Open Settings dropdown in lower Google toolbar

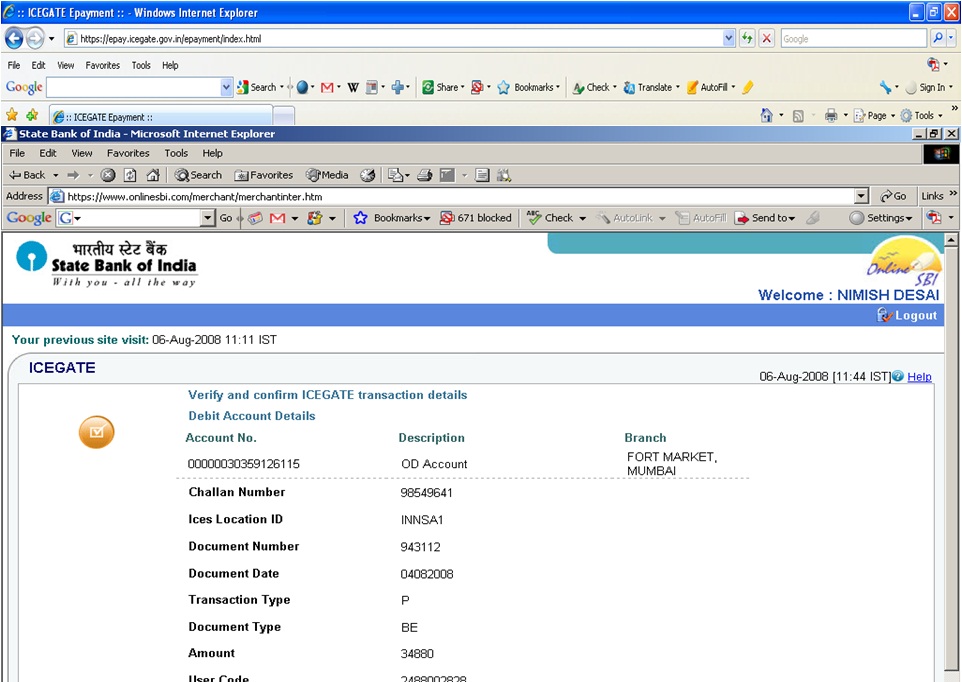point(881,218)
